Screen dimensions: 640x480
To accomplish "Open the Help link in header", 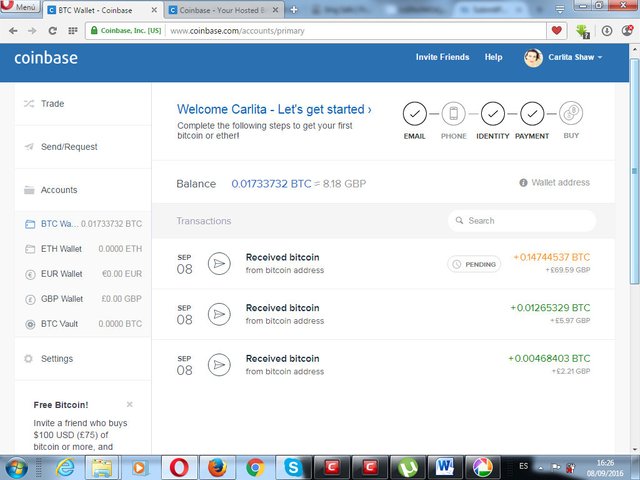I will point(493,57).
